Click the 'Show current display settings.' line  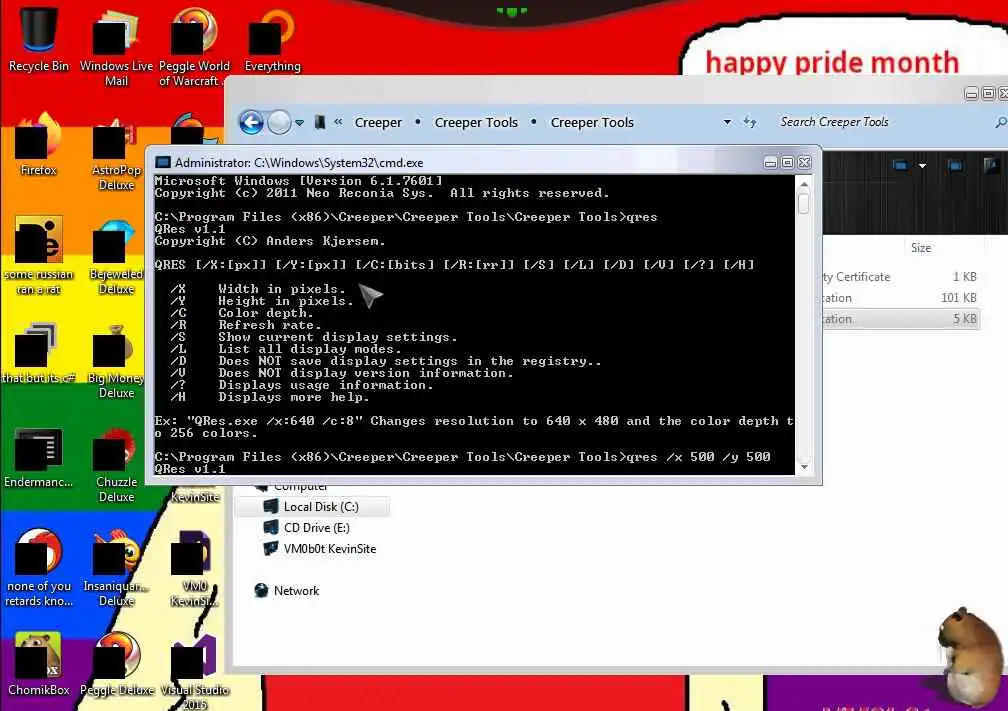coord(338,337)
